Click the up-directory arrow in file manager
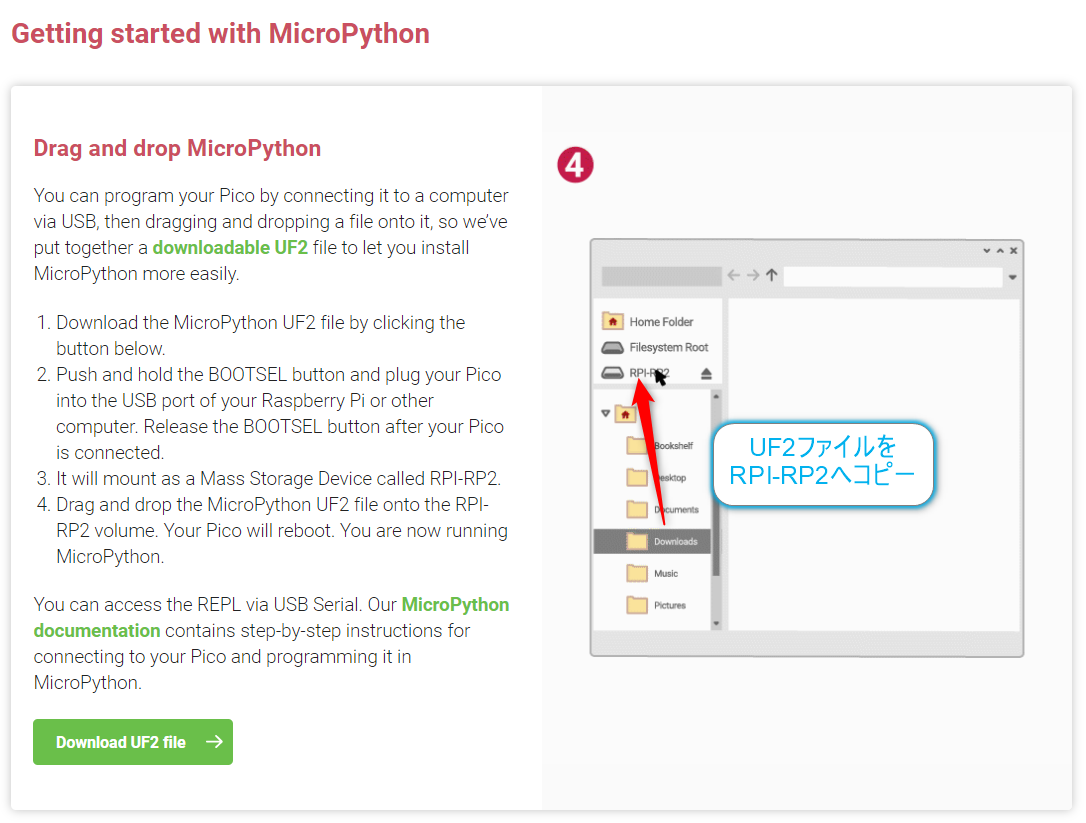The width and height of the screenshot is (1086, 823). pyautogui.click(x=772, y=276)
